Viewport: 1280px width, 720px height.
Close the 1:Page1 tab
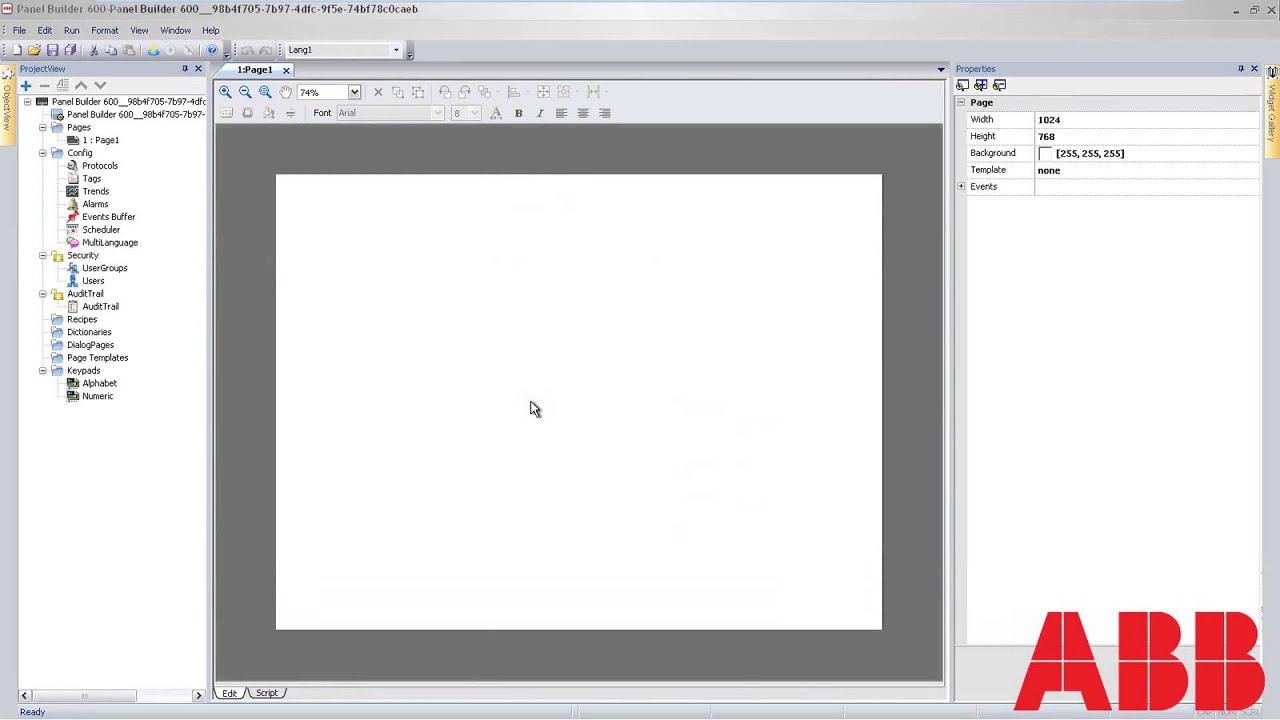[286, 70]
